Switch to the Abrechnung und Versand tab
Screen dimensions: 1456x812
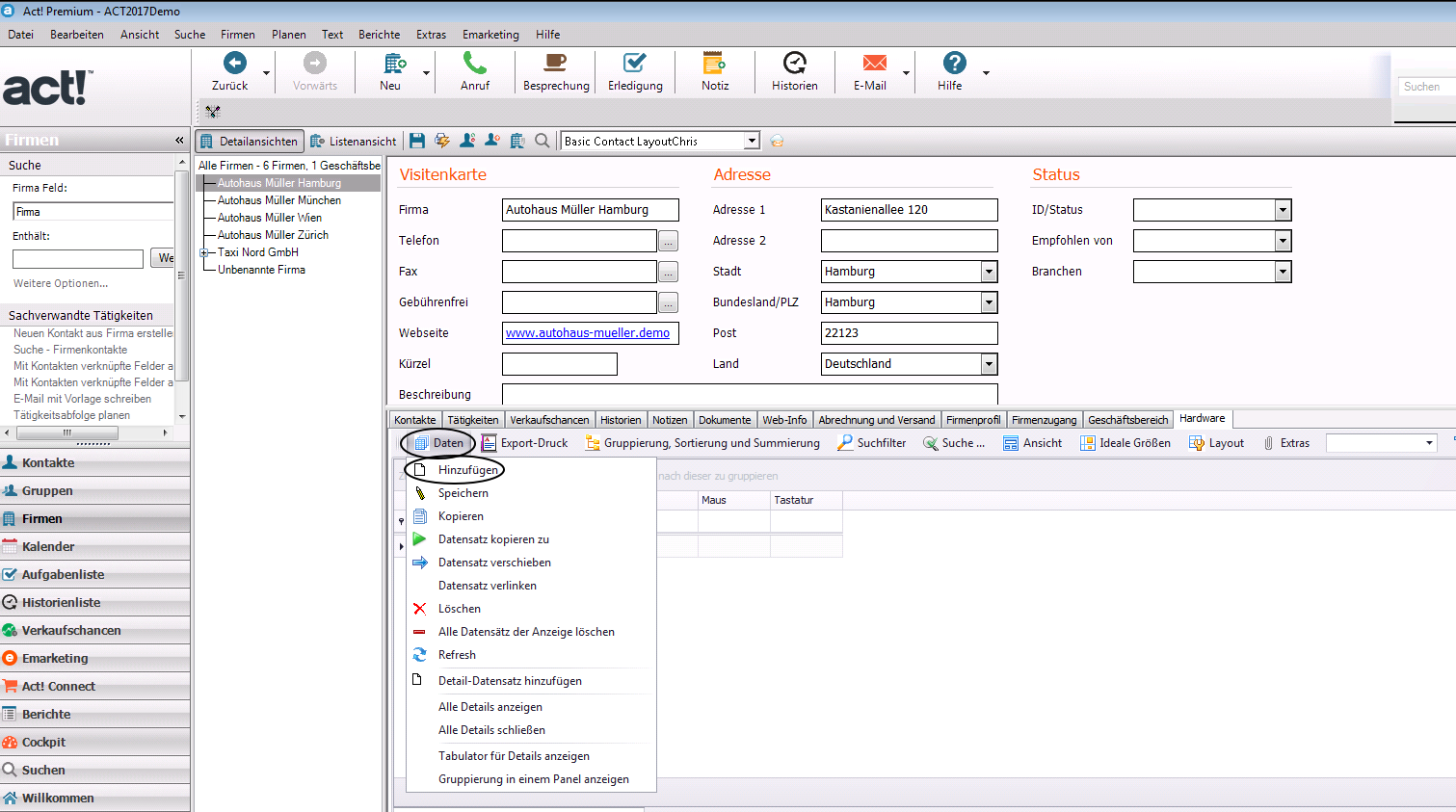[x=876, y=420]
